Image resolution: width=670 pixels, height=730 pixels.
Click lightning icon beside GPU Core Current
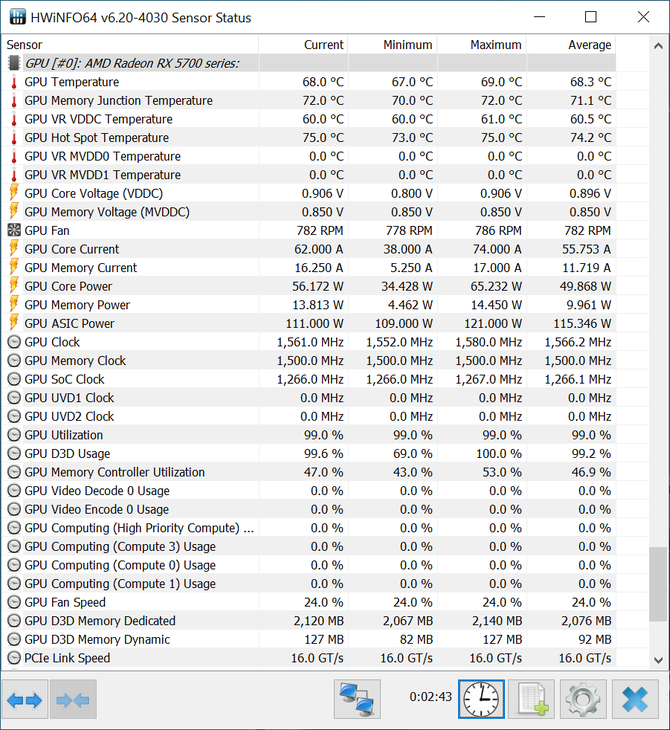click(x=14, y=249)
